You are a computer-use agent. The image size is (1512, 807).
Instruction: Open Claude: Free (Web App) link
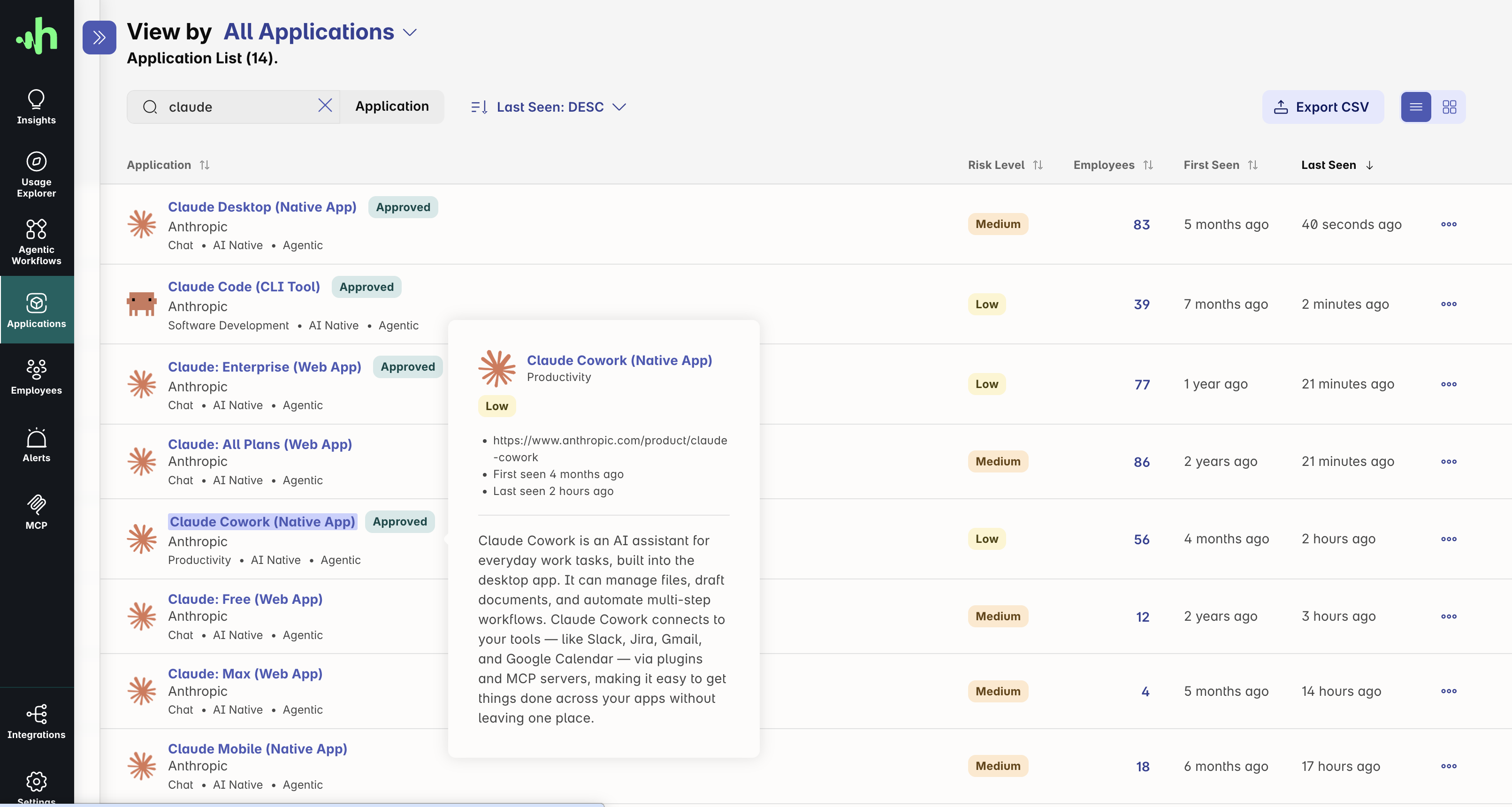245,599
